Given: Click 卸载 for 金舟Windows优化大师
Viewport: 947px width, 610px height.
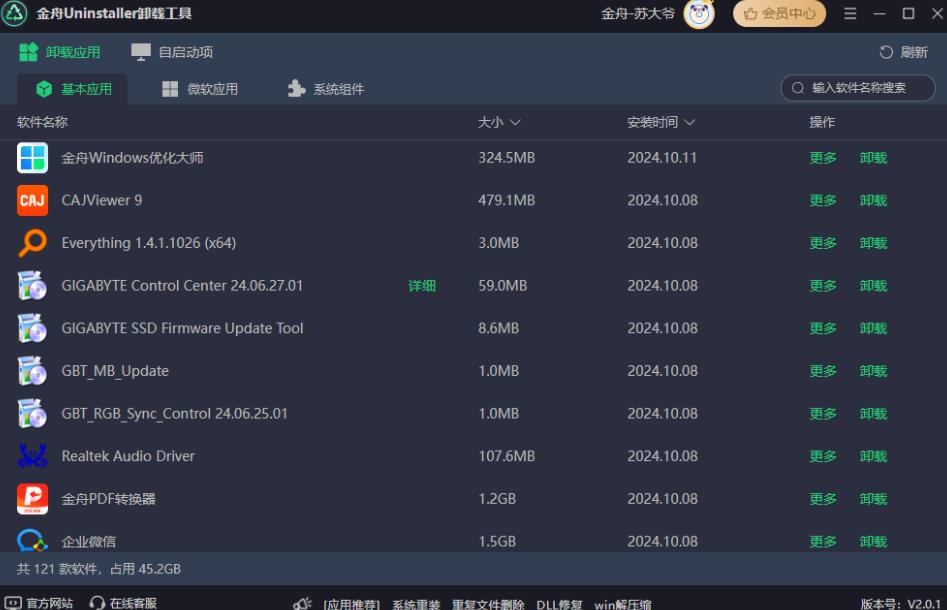Looking at the screenshot, I should tap(873, 158).
